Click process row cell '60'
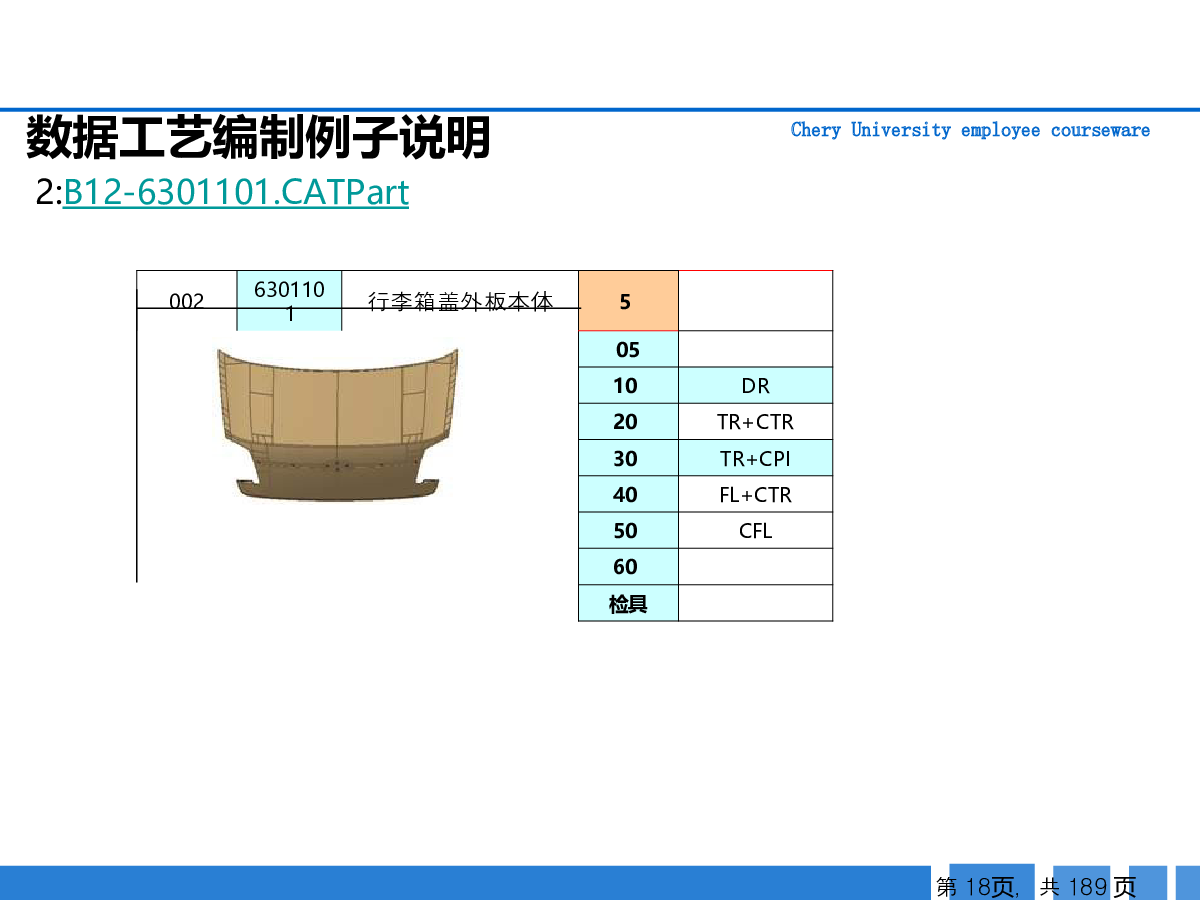 (628, 566)
